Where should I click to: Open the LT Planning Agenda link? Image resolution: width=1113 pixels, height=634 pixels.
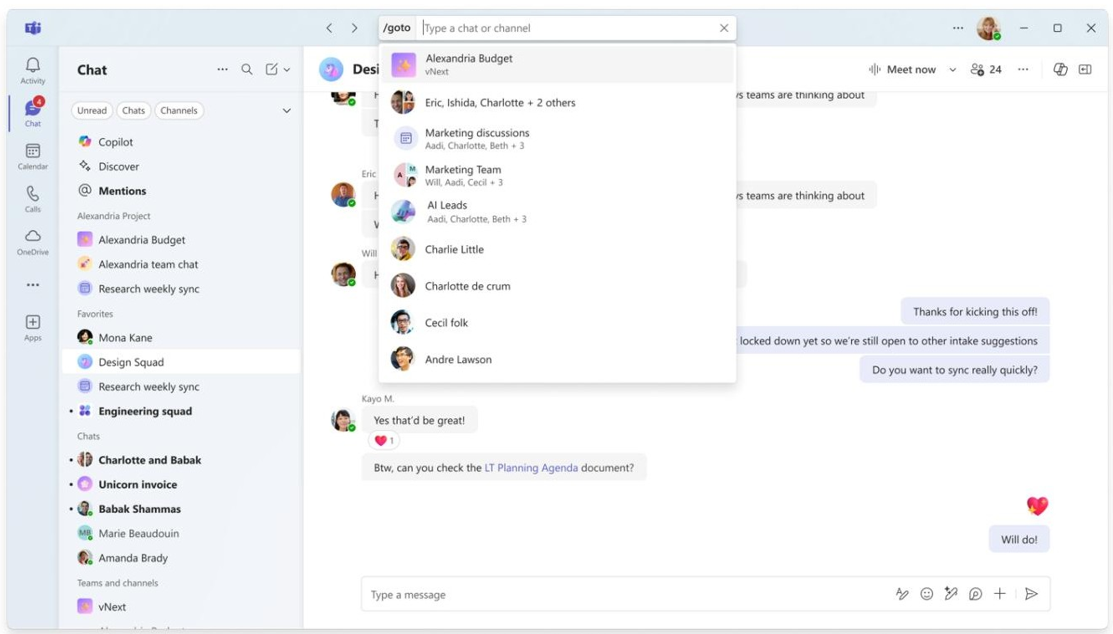click(531, 468)
